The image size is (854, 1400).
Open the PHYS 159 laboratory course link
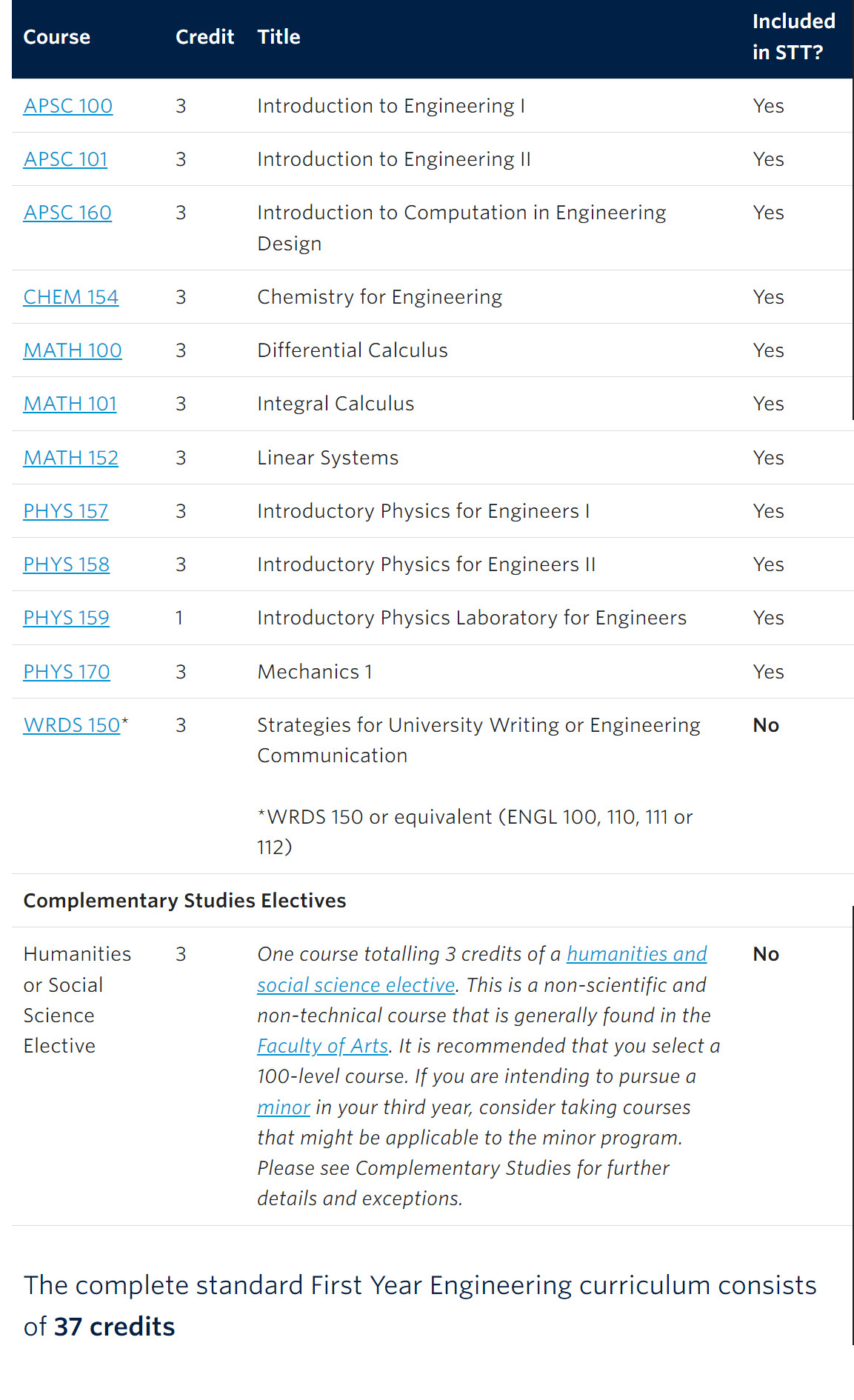pos(67,618)
